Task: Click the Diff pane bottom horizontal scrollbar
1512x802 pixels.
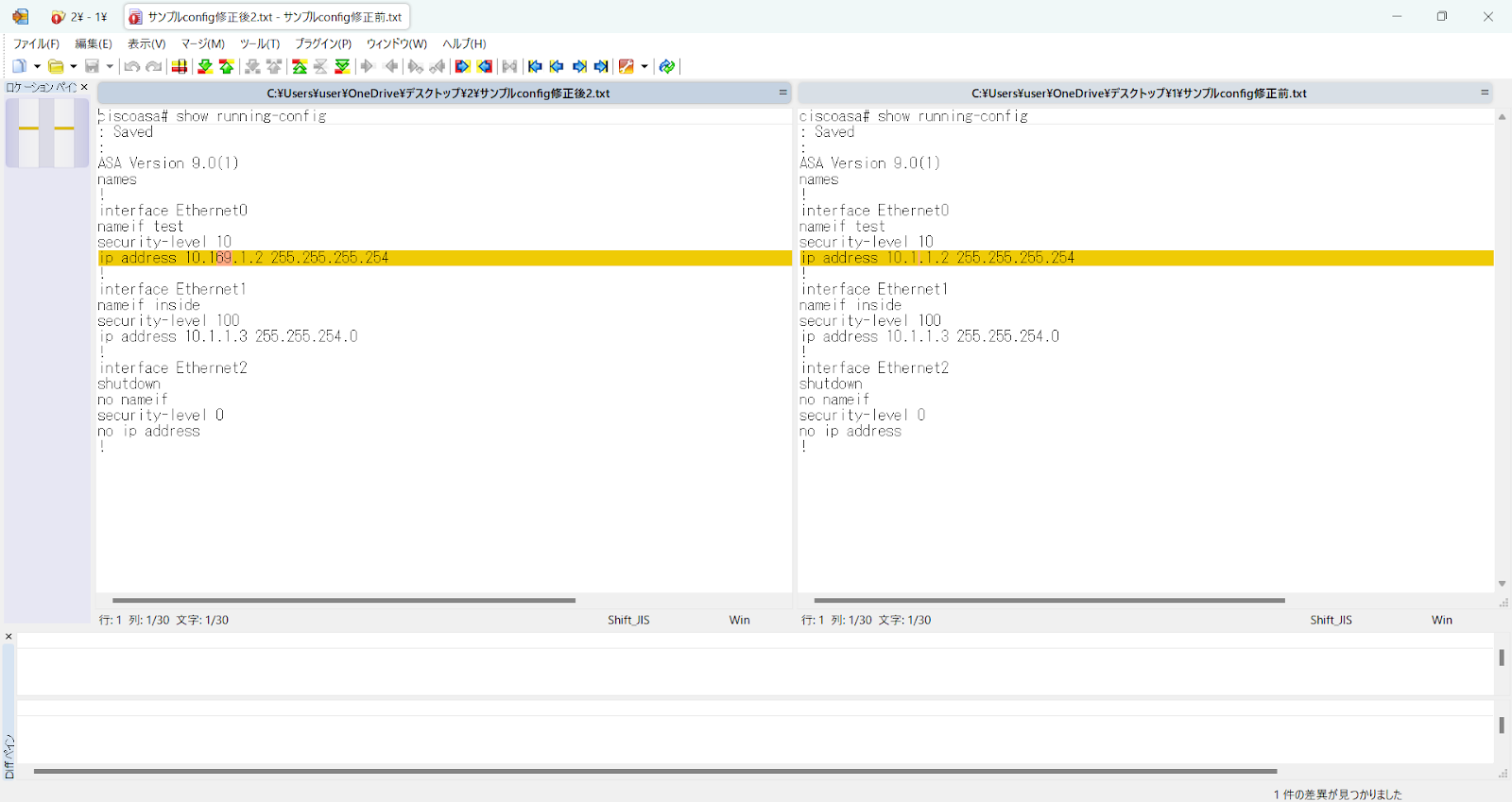Action: pos(655,771)
